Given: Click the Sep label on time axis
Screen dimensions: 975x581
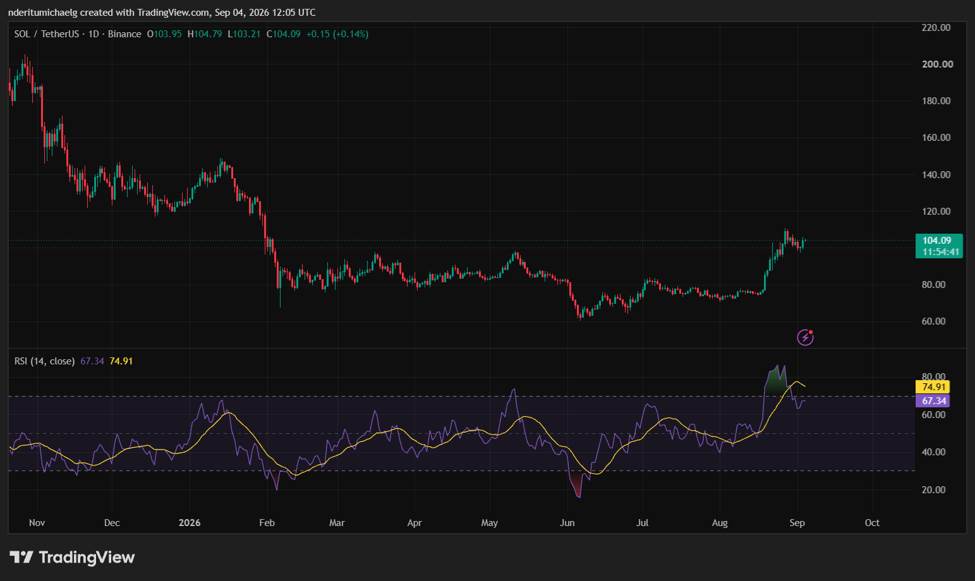Looking at the screenshot, I should tap(797, 523).
